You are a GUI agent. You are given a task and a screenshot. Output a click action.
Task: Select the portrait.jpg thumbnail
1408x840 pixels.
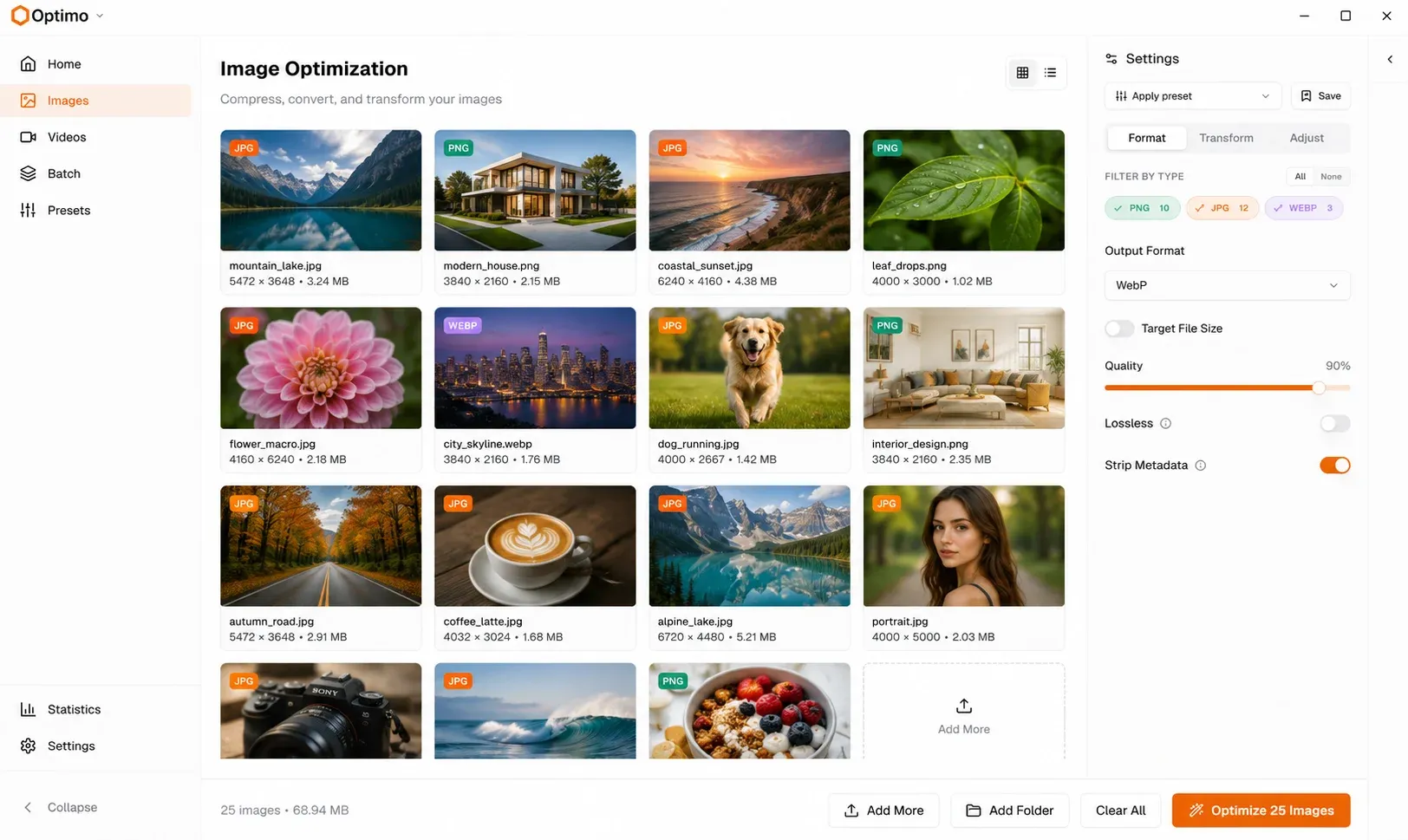963,546
